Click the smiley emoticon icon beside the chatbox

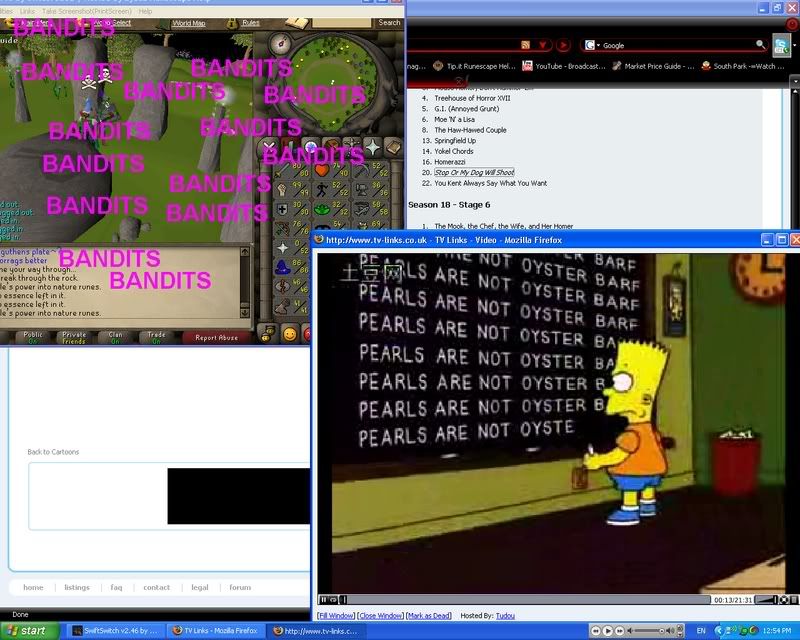(289, 336)
